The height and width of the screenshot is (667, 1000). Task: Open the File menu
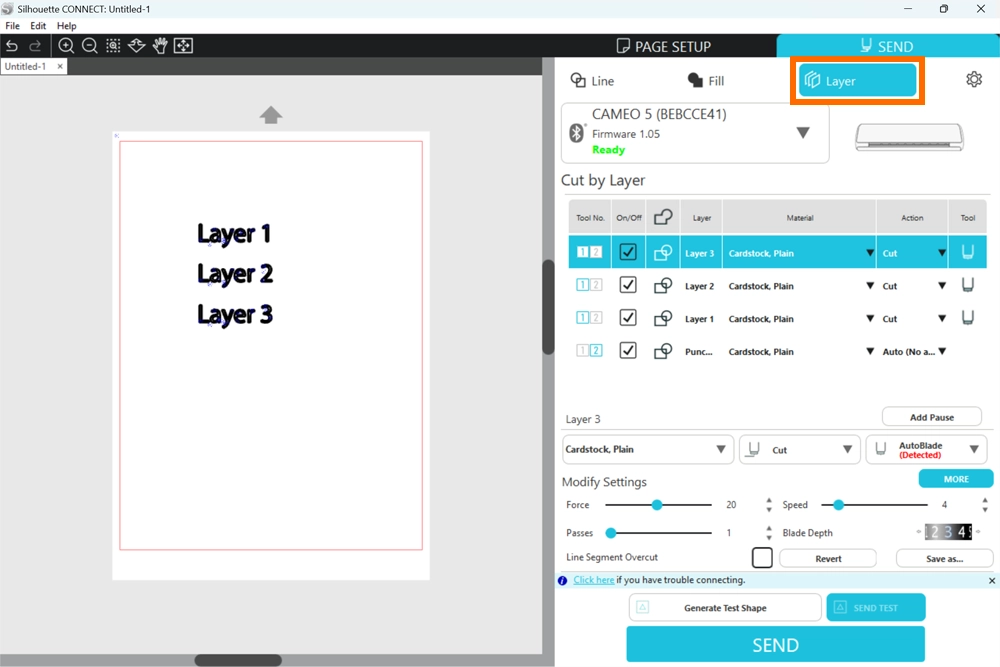(12, 26)
